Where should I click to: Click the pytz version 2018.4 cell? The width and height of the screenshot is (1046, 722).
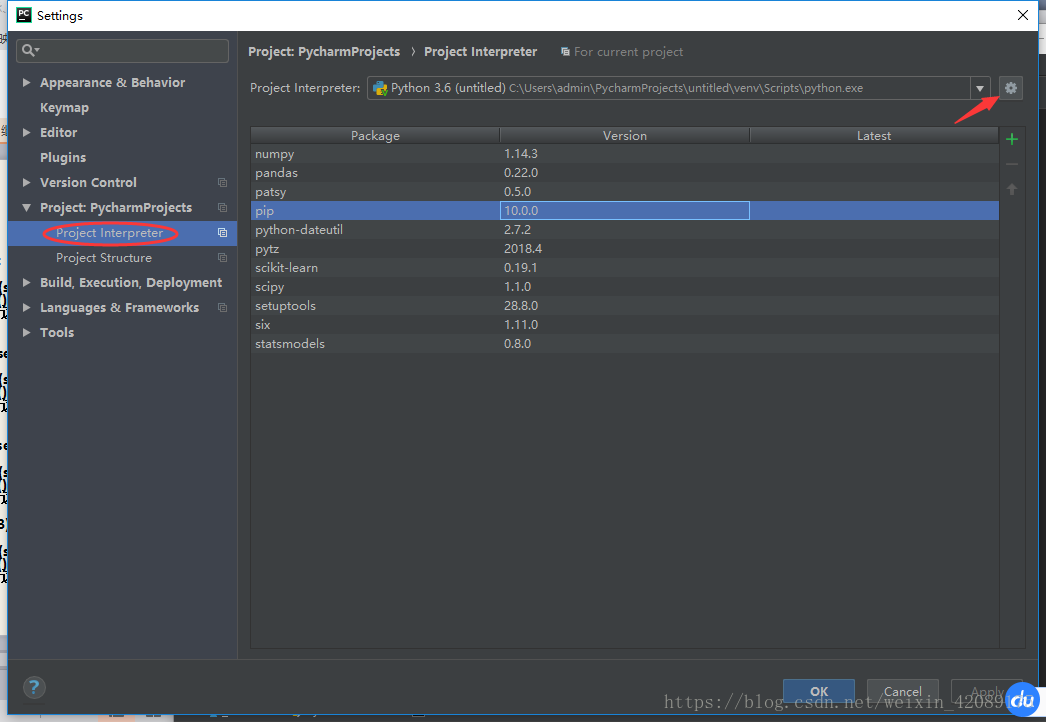click(x=624, y=249)
